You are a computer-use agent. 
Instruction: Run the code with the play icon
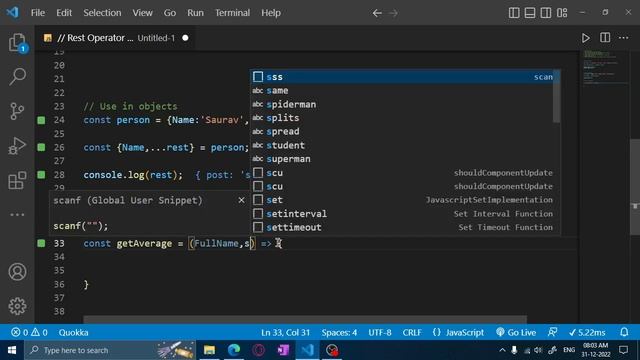(585, 38)
